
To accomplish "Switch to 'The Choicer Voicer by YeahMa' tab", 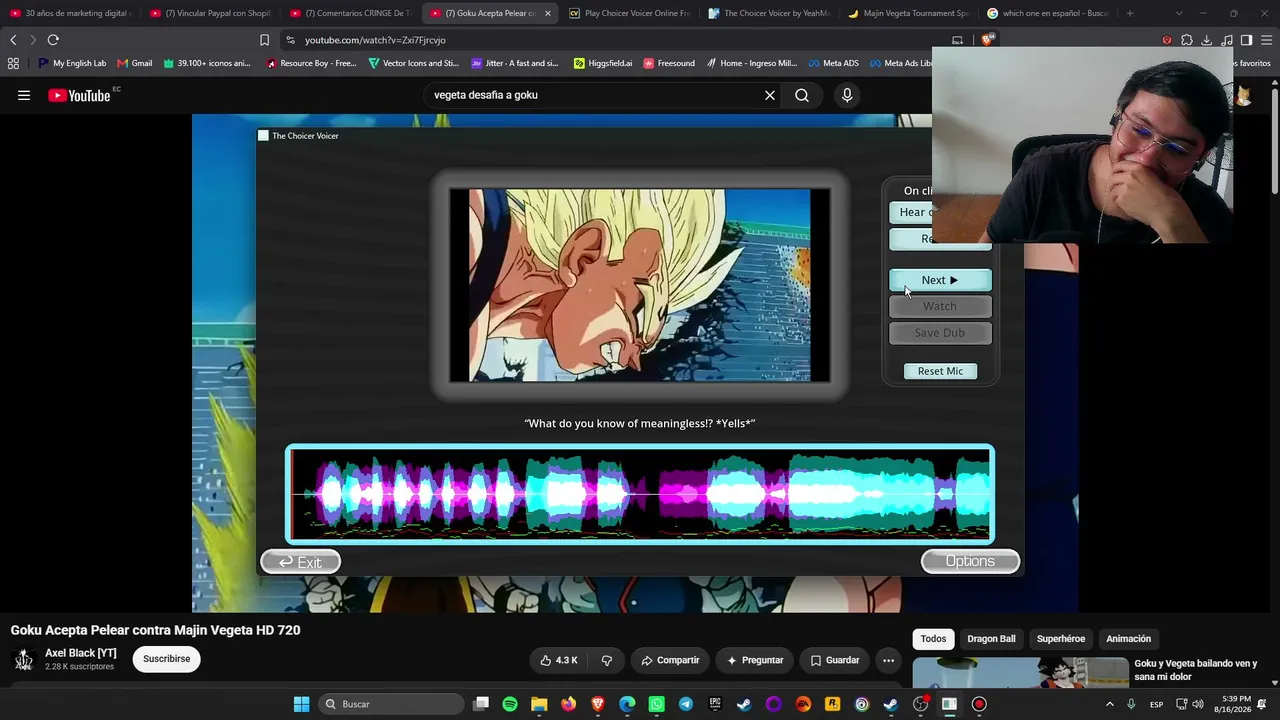I will click(x=769, y=13).
